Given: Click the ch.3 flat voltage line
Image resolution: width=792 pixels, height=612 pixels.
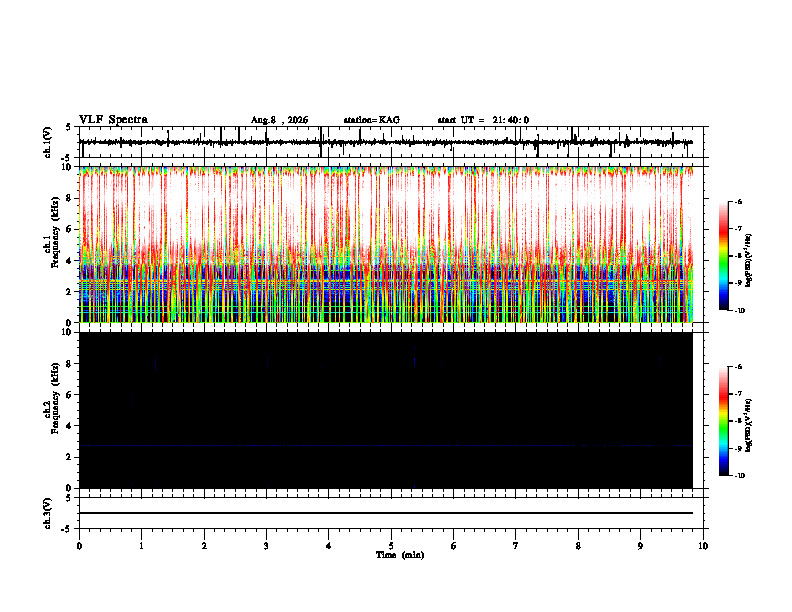Looking at the screenshot, I should coord(385,513).
